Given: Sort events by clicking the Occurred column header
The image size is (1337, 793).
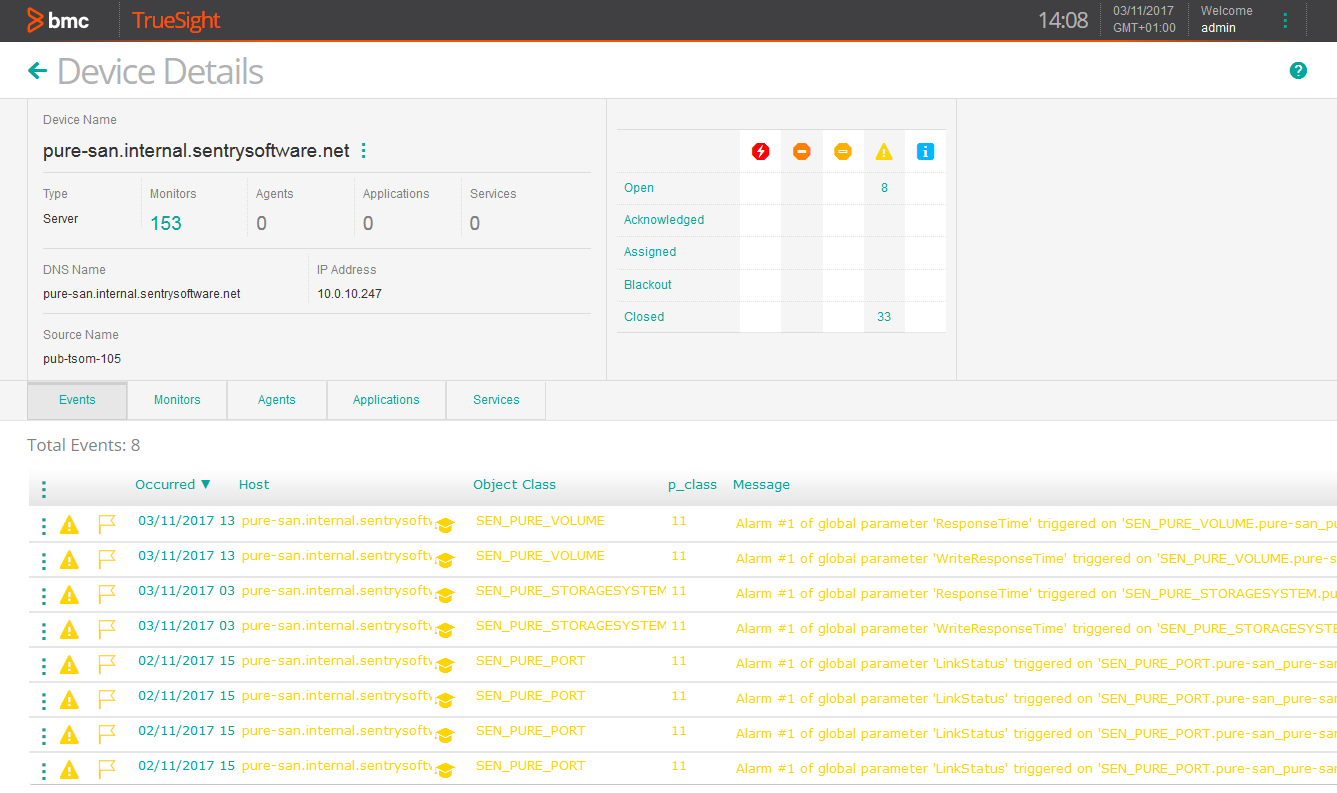Looking at the screenshot, I should 166,484.
